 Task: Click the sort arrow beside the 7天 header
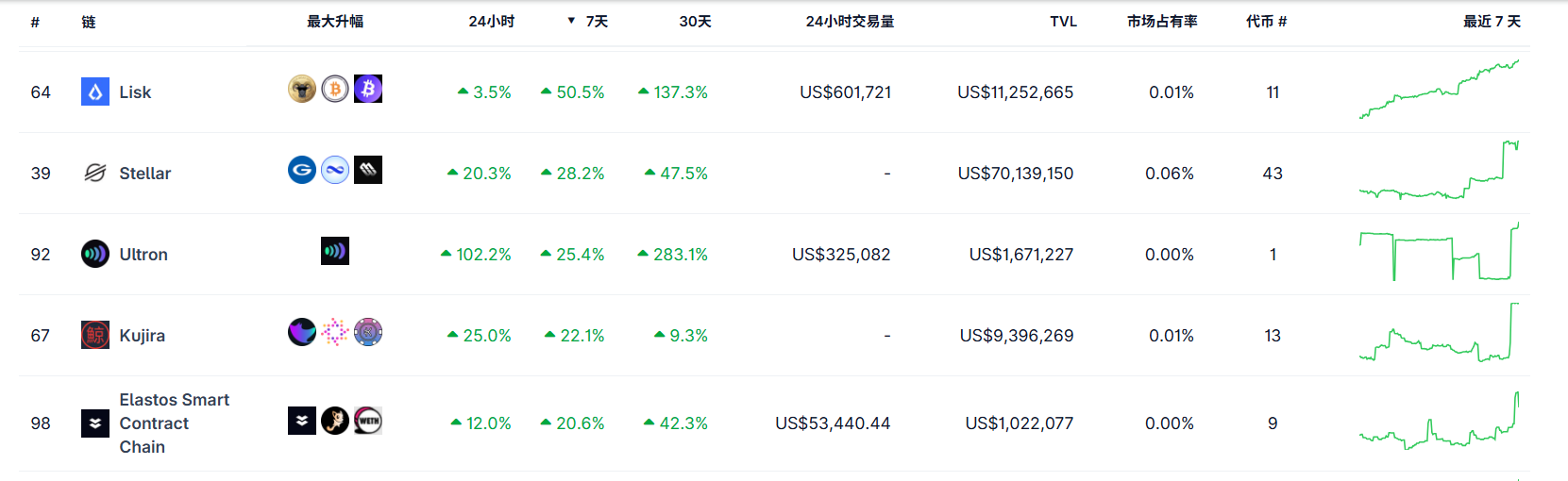[x=571, y=21]
